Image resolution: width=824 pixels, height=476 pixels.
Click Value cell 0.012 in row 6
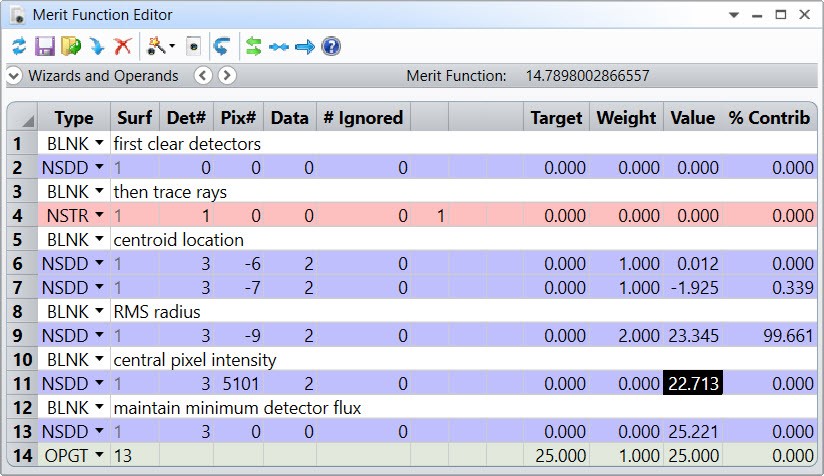tap(693, 263)
